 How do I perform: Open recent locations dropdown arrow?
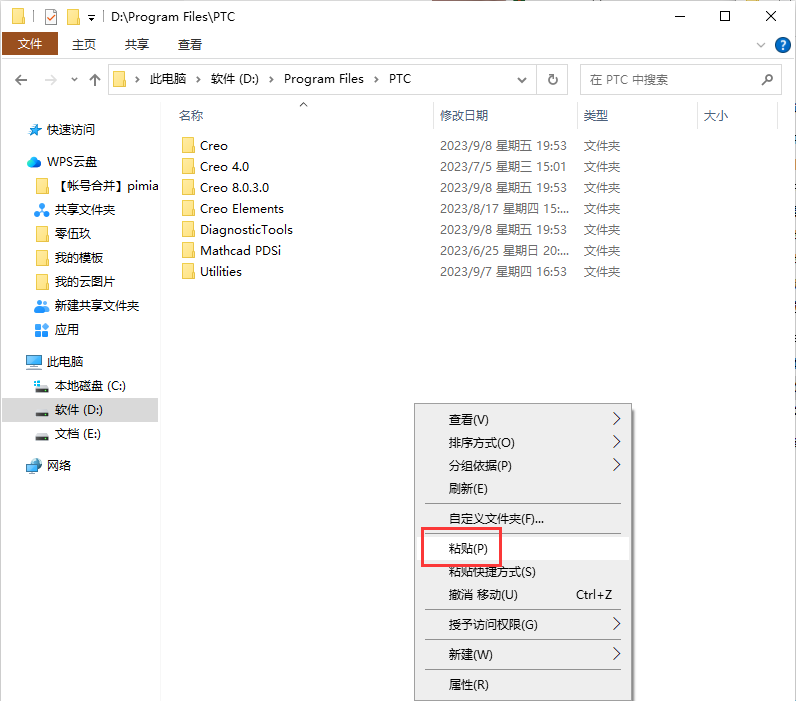pyautogui.click(x=74, y=80)
